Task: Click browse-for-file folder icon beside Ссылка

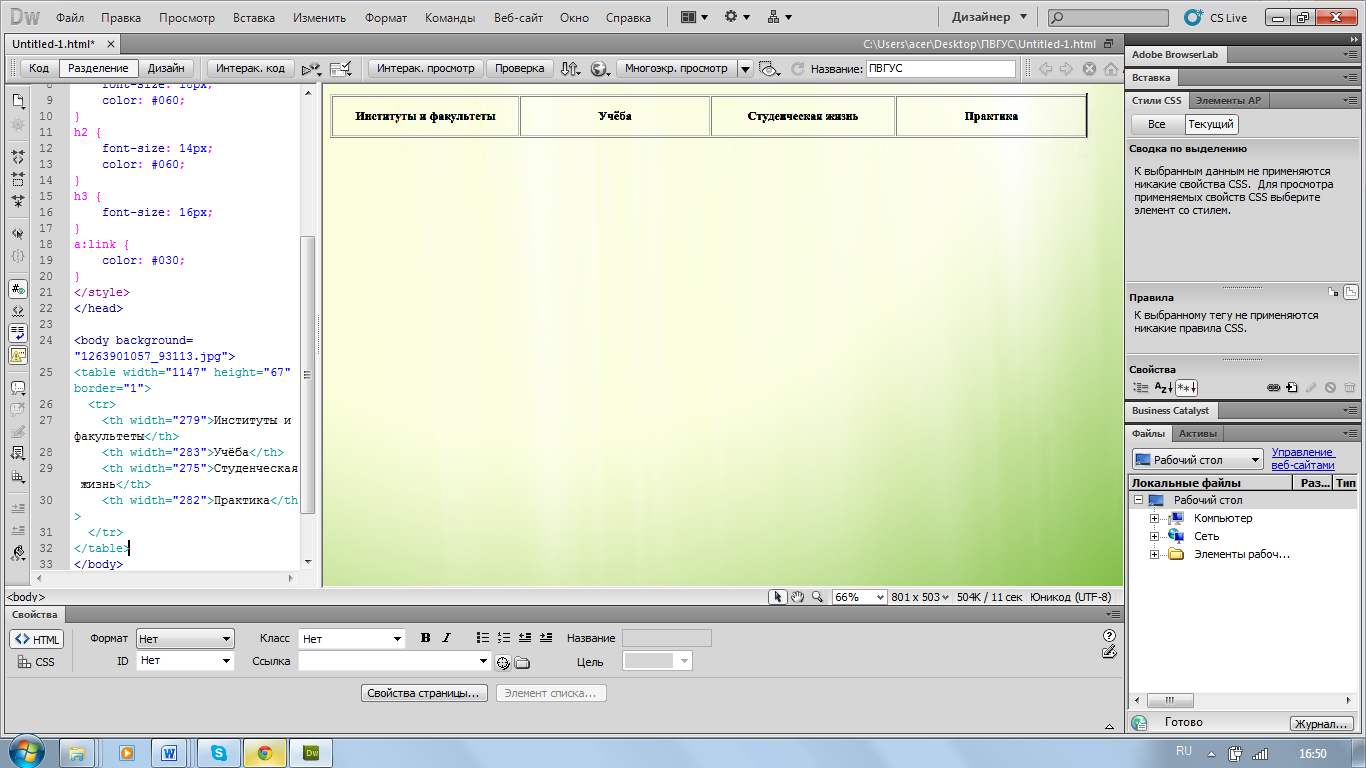Action: click(522, 662)
